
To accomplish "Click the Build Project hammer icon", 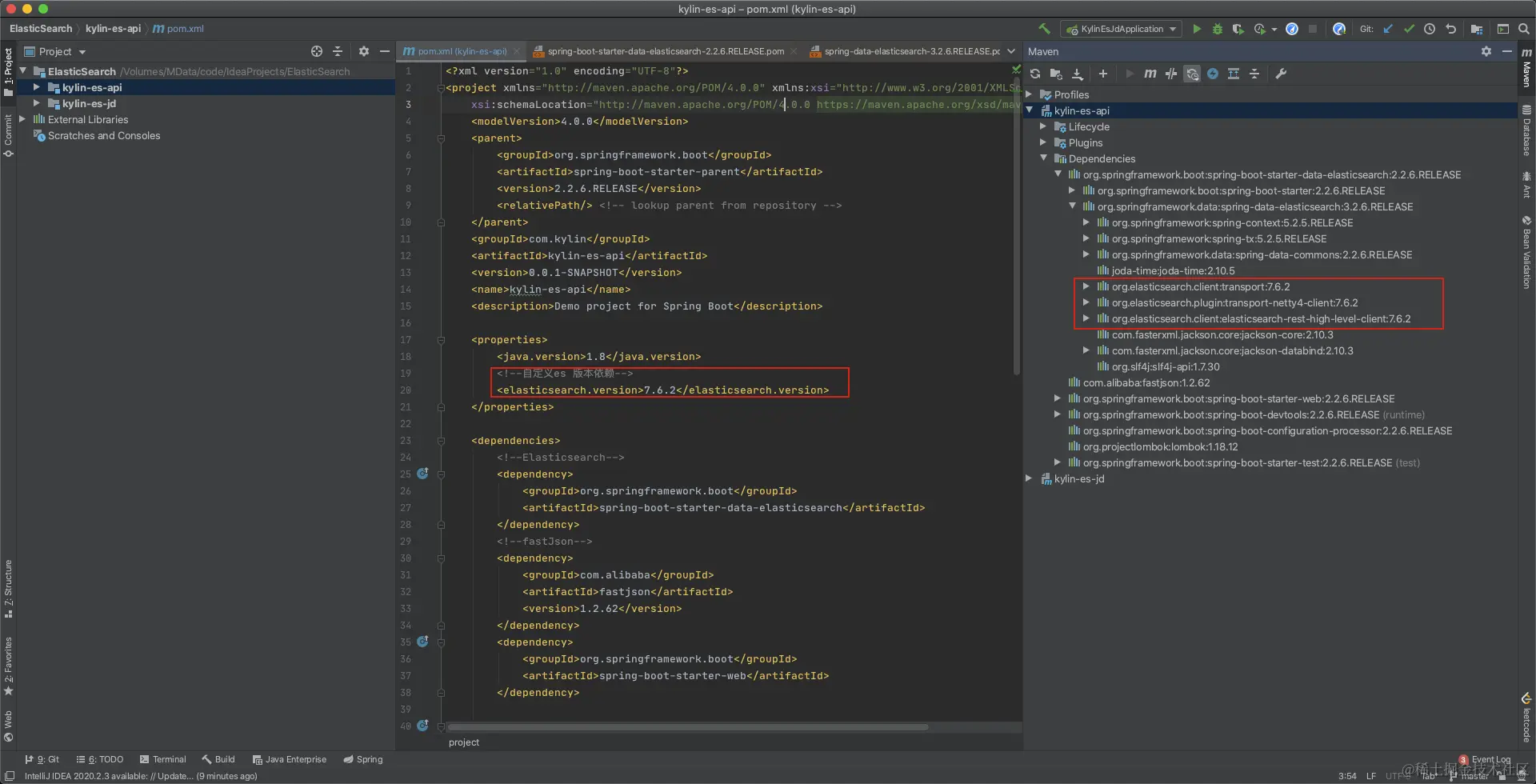I will tap(1044, 29).
